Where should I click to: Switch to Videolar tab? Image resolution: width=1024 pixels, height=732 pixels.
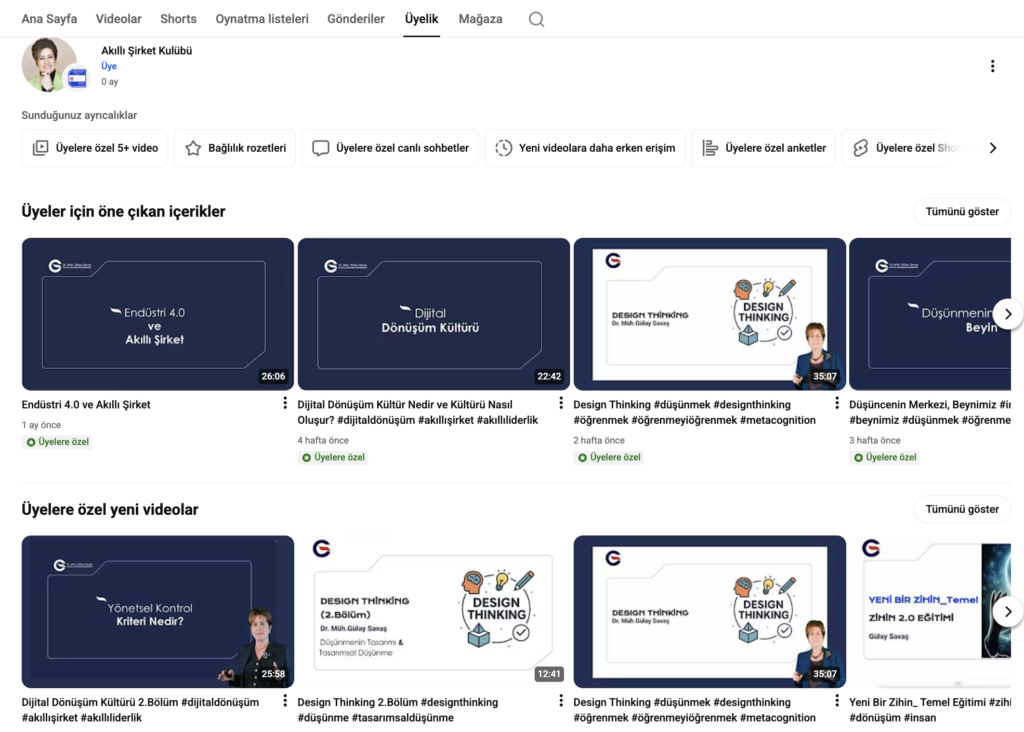pos(118,19)
